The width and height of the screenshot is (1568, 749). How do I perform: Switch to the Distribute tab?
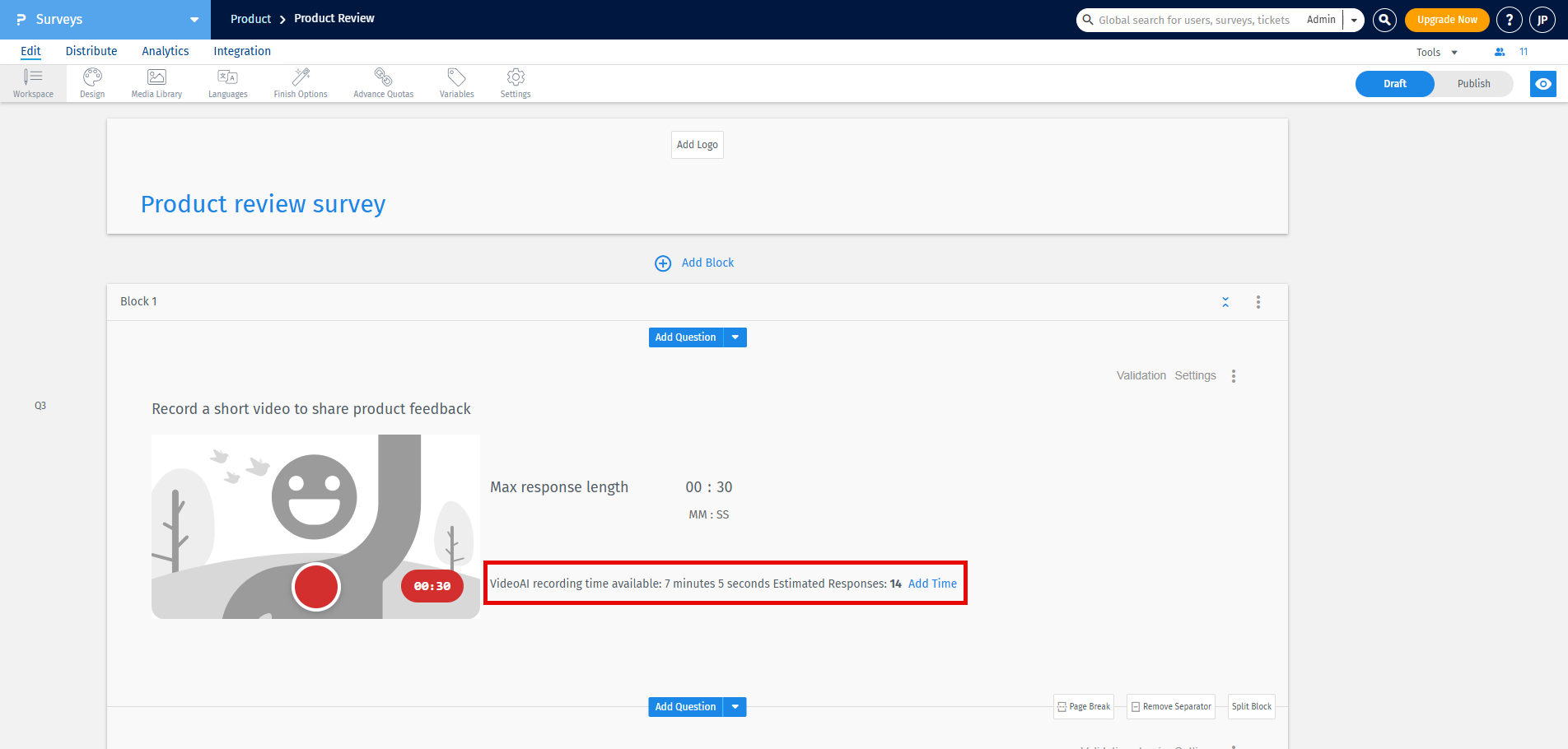pyautogui.click(x=91, y=50)
